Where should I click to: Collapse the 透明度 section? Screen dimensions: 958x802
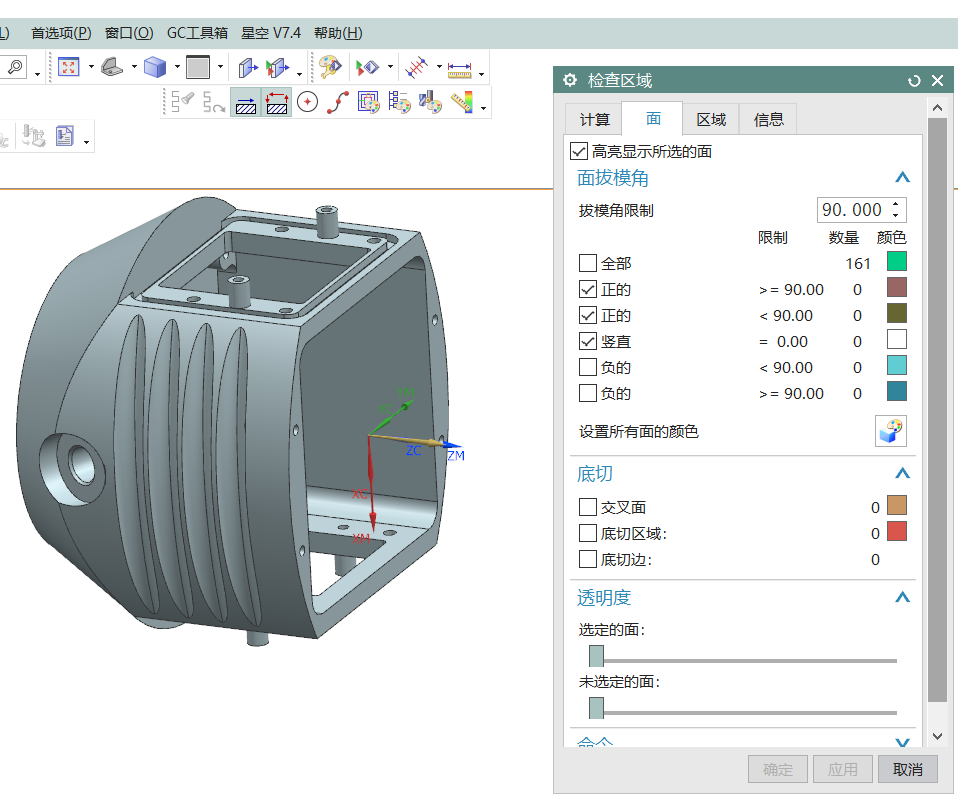902,598
